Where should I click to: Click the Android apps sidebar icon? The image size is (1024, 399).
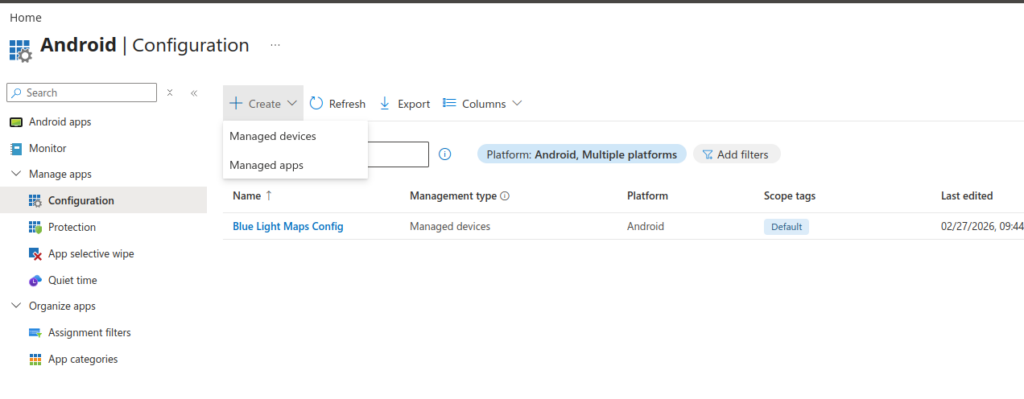click(16, 122)
